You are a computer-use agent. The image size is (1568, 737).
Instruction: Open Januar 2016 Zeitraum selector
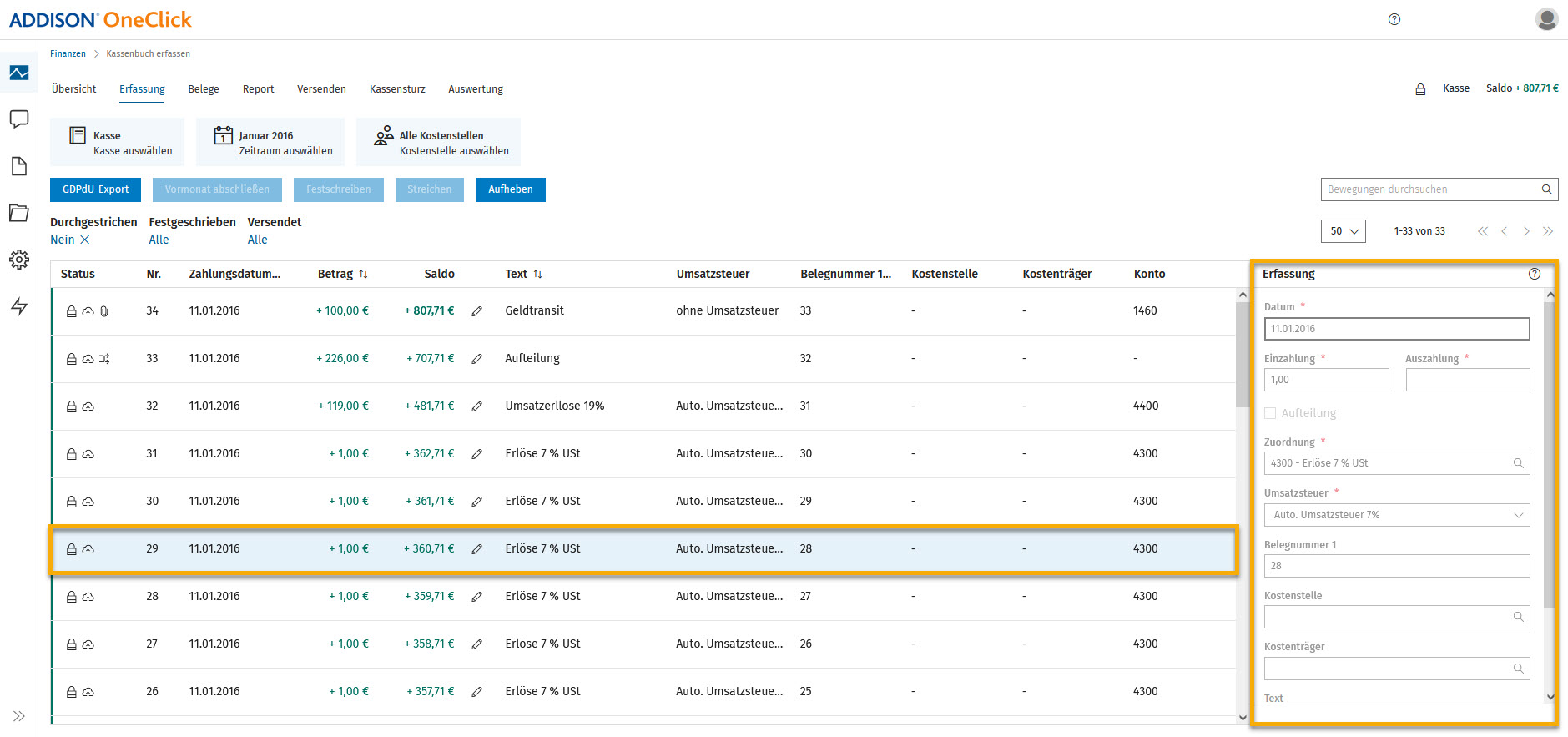coord(270,142)
